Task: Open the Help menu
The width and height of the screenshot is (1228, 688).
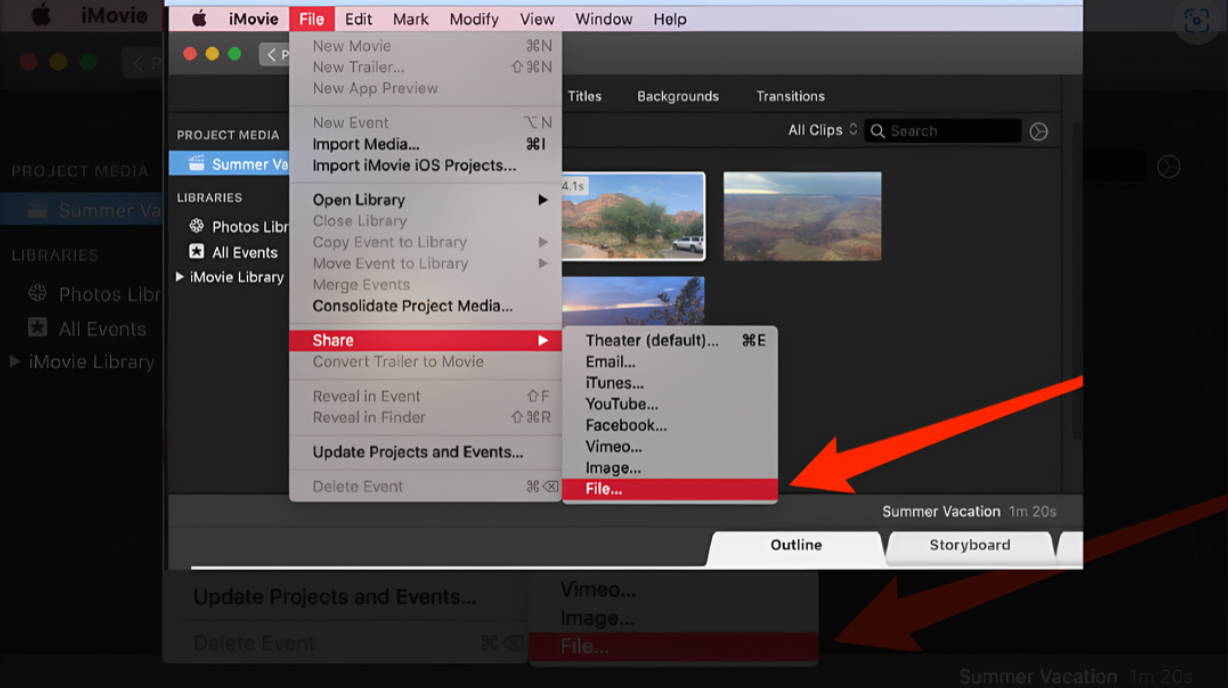Action: [670, 19]
